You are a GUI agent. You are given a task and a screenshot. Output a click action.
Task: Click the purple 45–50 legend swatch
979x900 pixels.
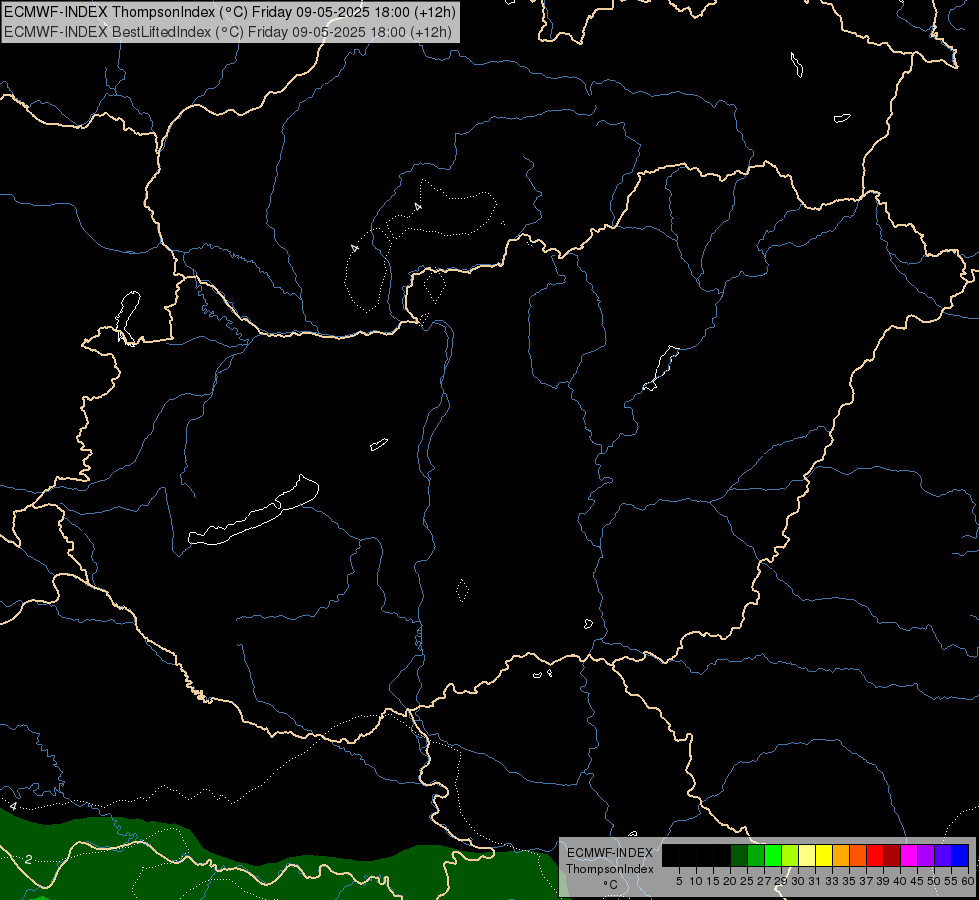click(x=925, y=855)
